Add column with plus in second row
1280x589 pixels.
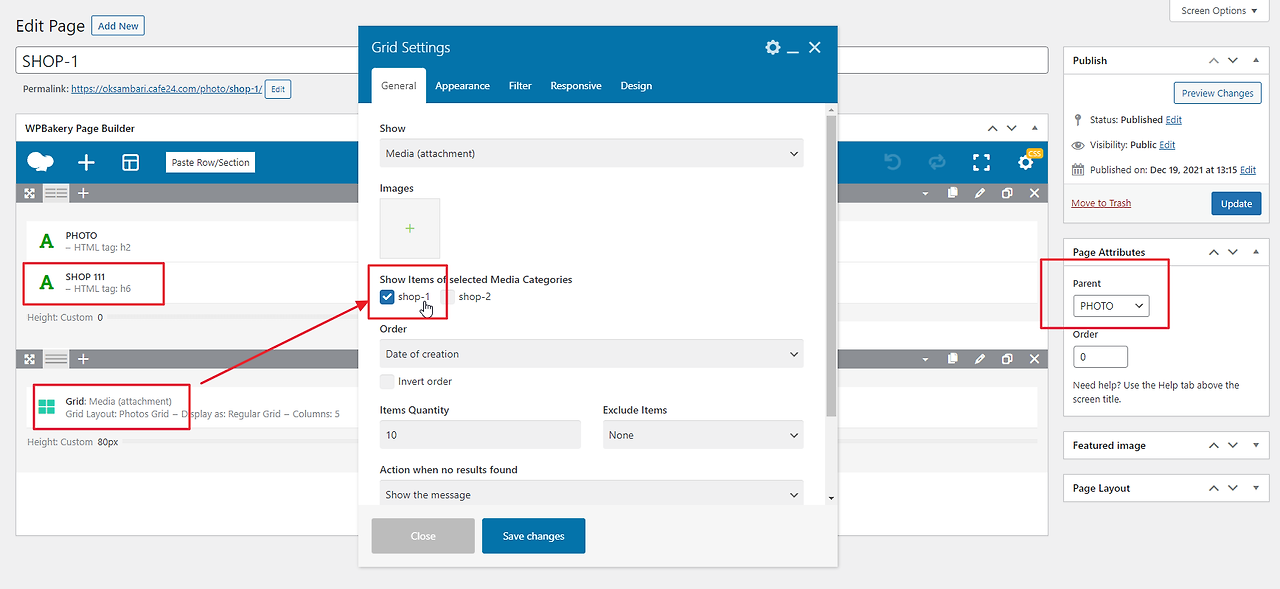tap(83, 358)
